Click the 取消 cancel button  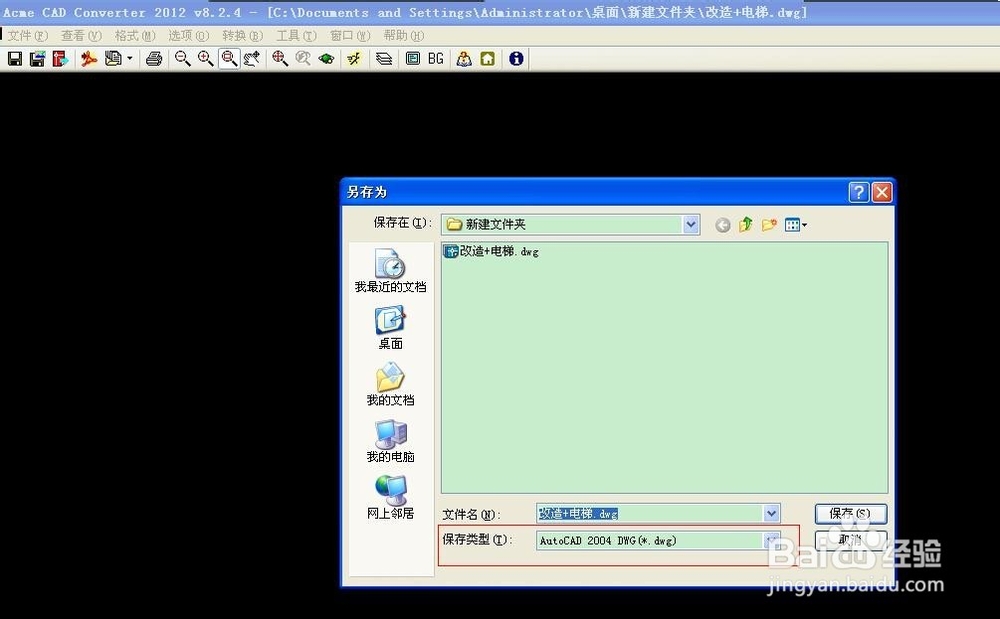(851, 540)
